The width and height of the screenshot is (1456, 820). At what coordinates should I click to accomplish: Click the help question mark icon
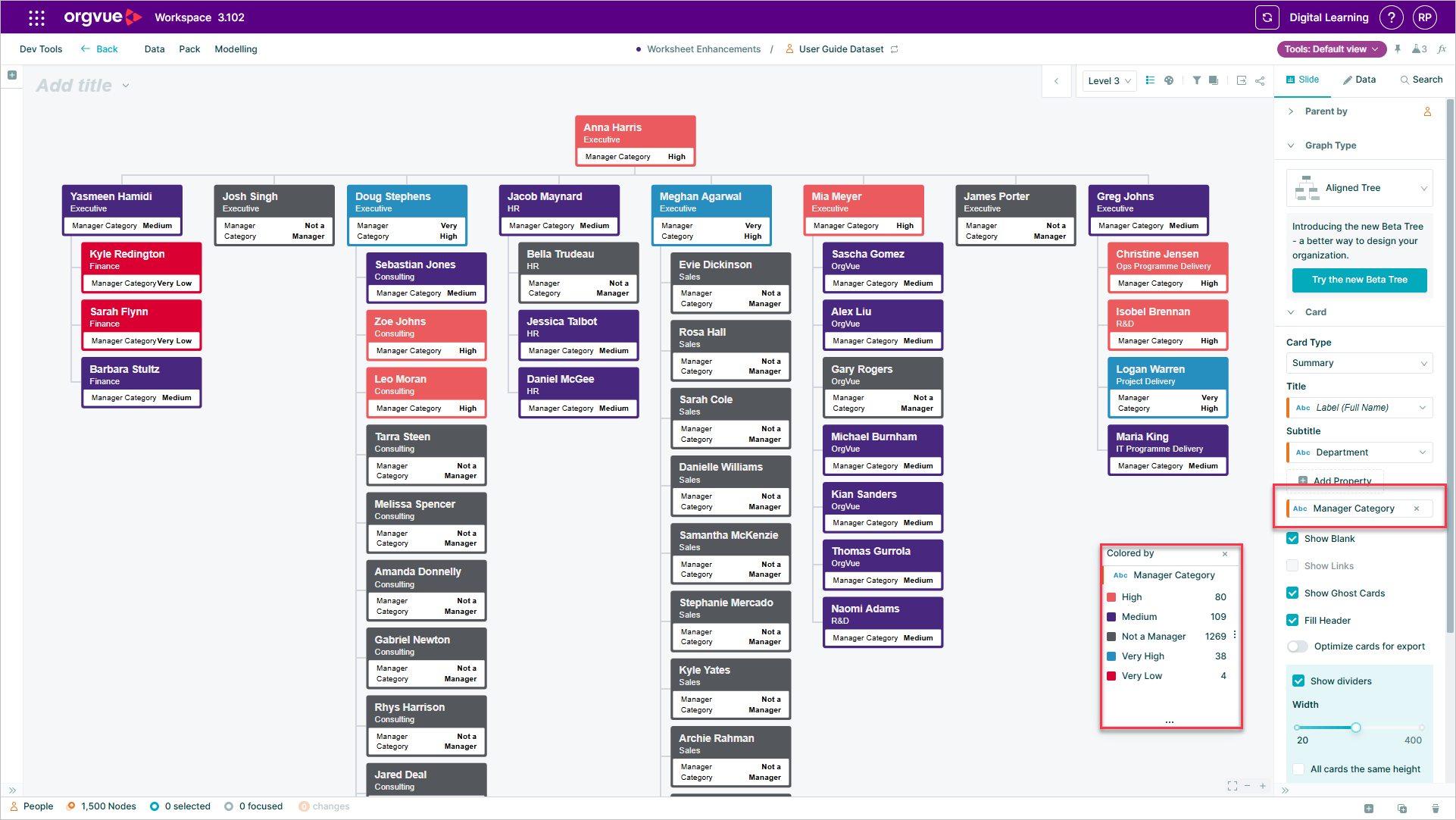1391,17
